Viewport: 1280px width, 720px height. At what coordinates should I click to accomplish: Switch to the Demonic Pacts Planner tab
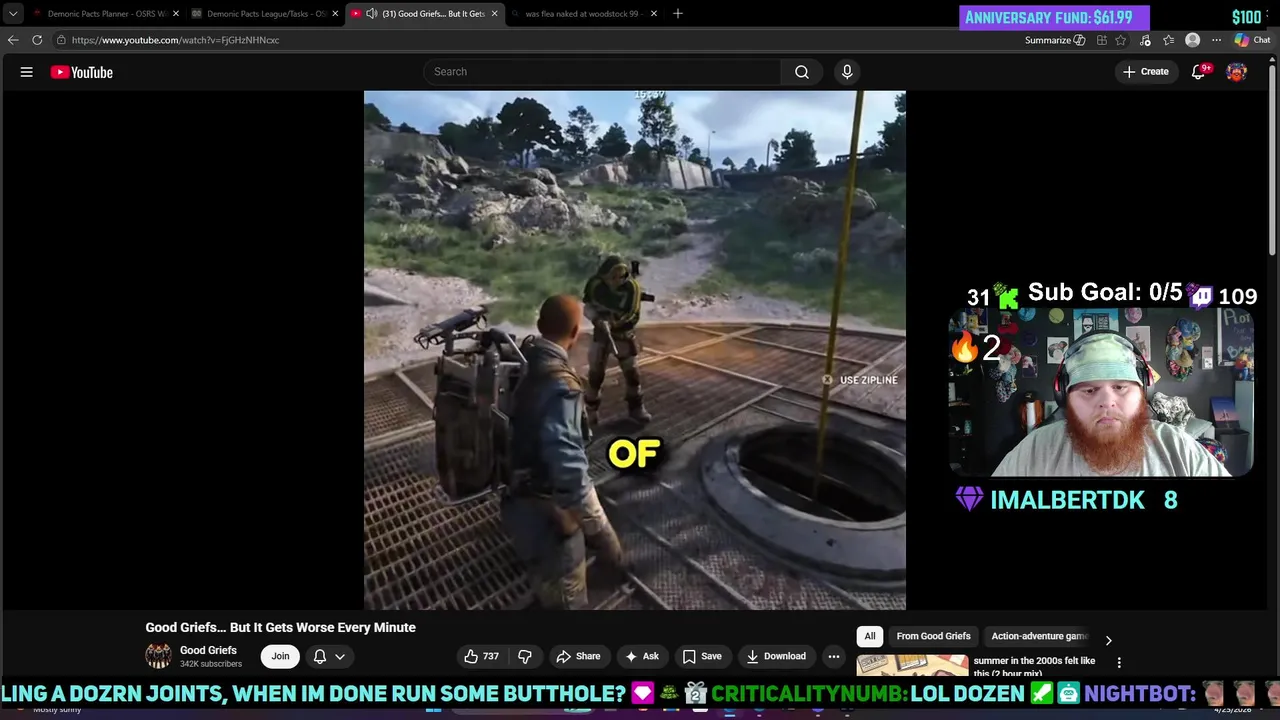click(105, 13)
